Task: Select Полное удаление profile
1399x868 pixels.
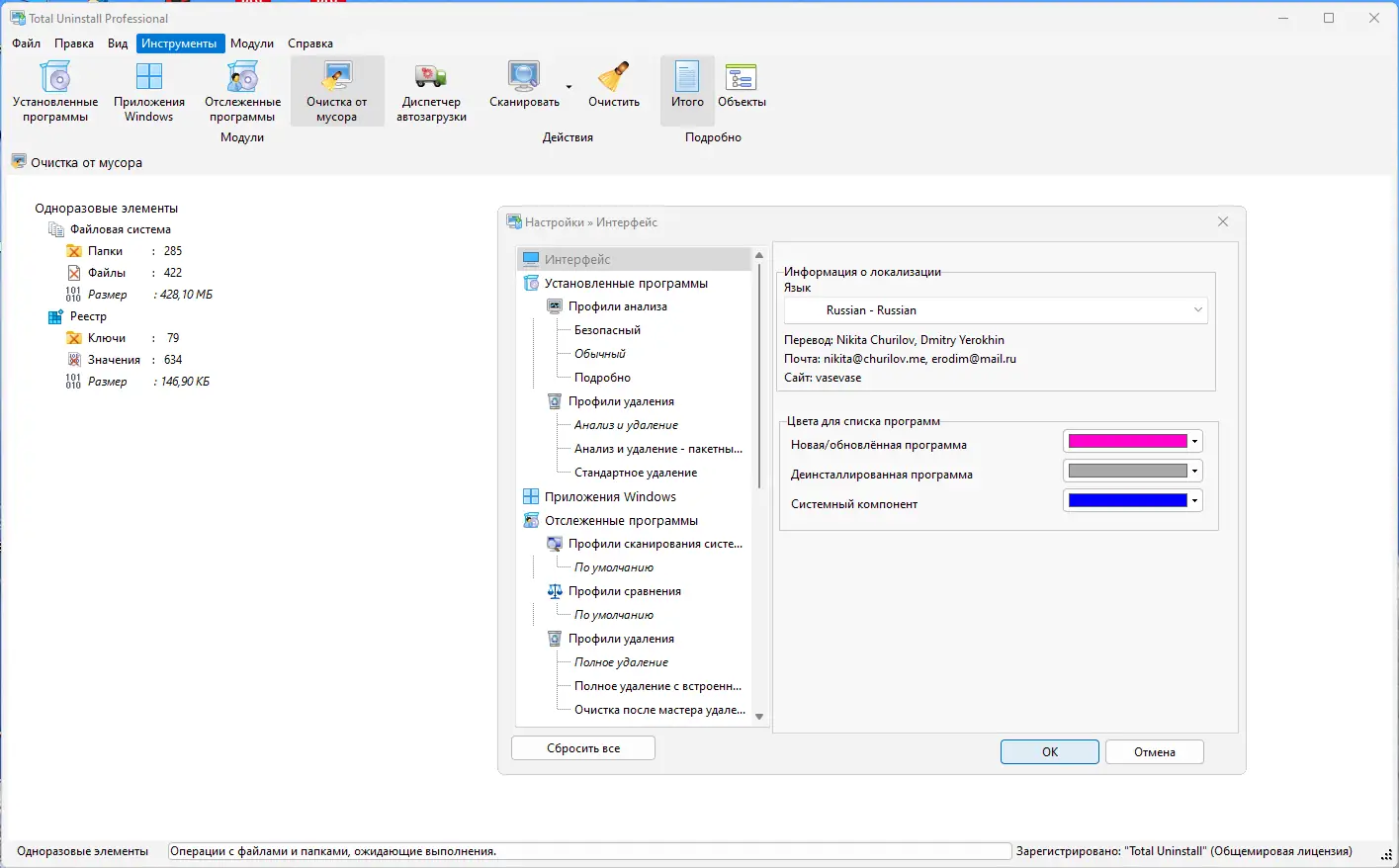Action: pyautogui.click(x=621, y=662)
